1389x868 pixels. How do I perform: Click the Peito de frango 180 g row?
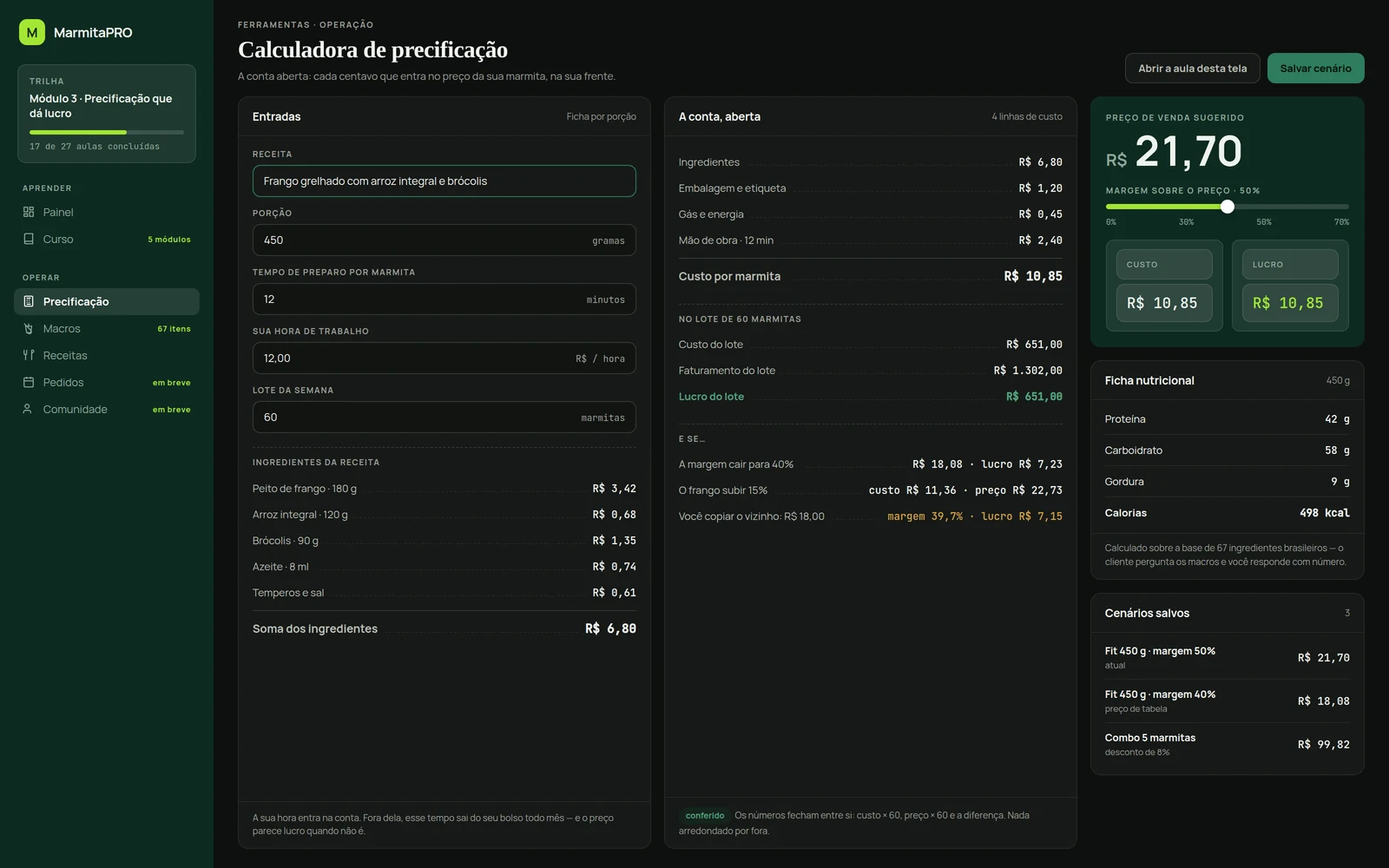coord(444,489)
